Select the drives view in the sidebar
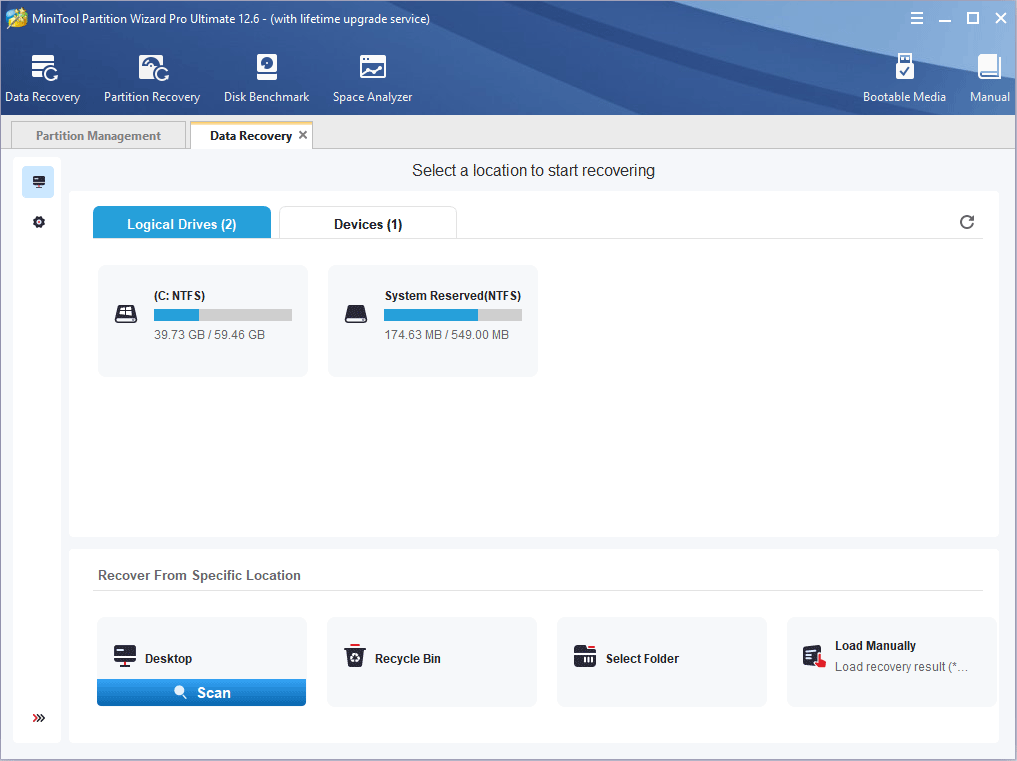 pos(38,182)
